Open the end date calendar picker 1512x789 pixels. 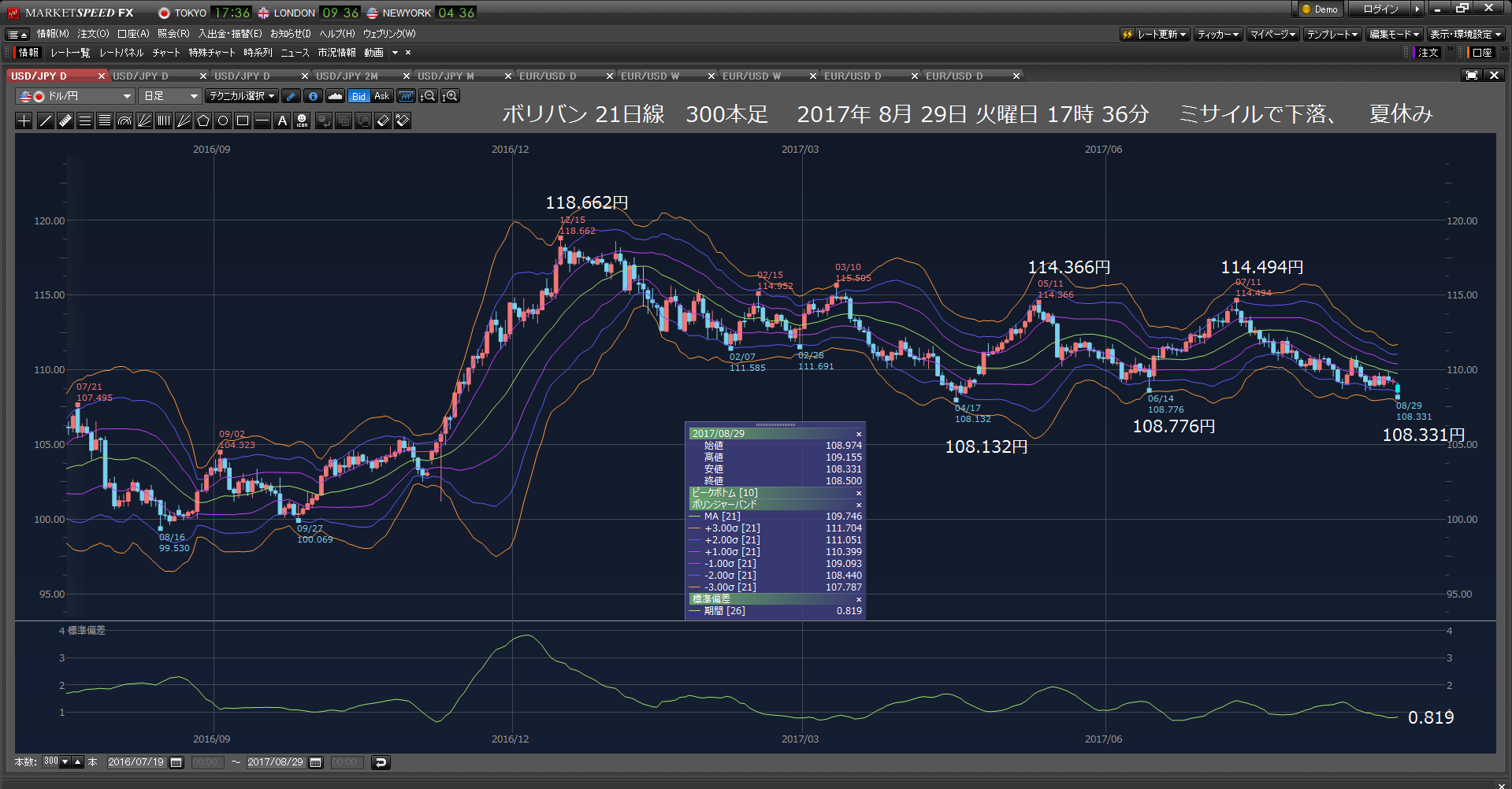coord(316,762)
